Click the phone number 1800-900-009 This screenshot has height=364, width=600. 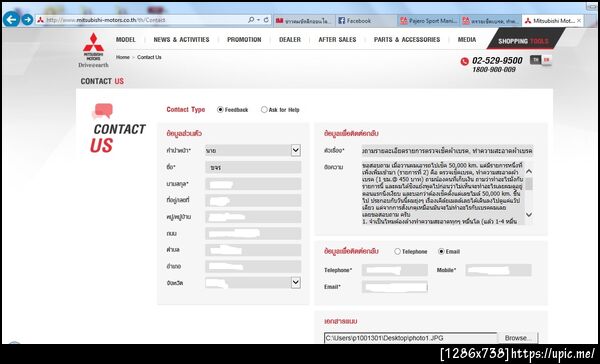[494, 70]
